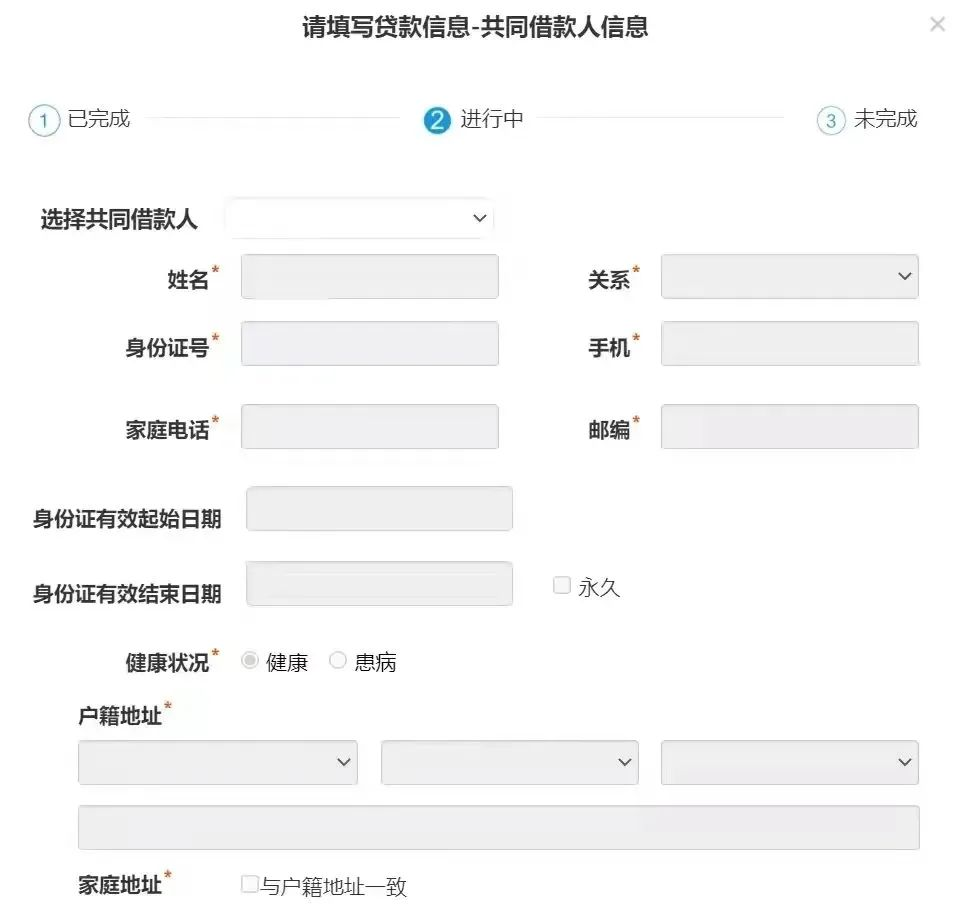Select the 患病 radio button

coord(338,661)
